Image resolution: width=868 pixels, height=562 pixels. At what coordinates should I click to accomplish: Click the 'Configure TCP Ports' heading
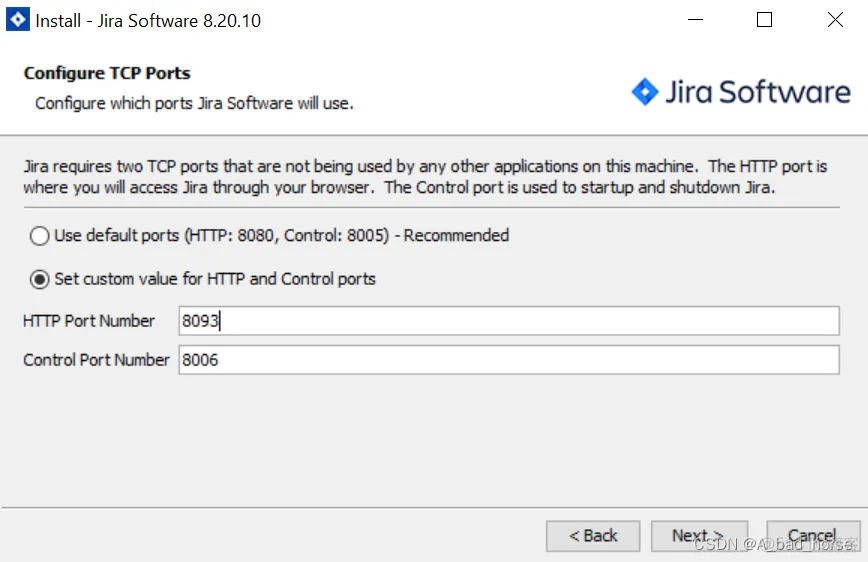click(107, 73)
